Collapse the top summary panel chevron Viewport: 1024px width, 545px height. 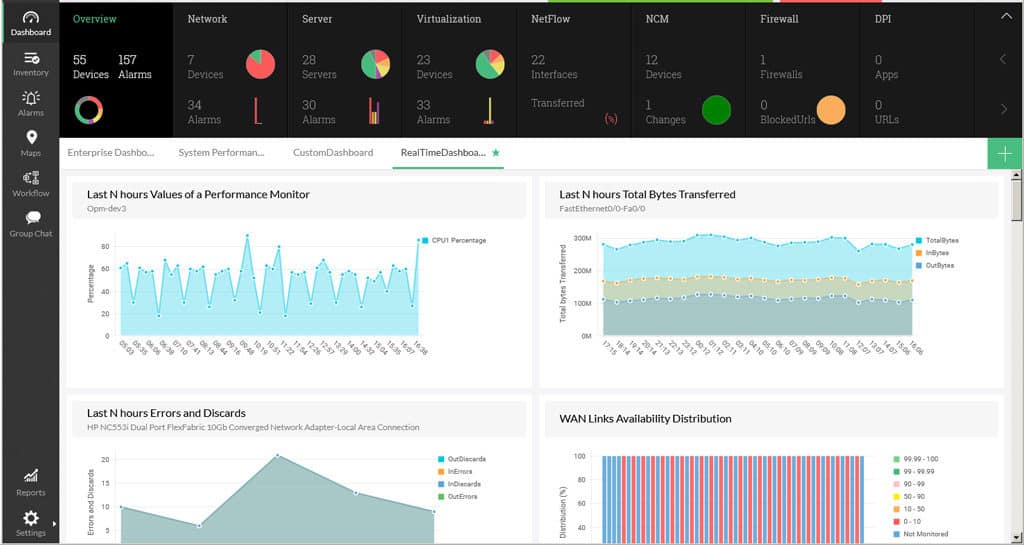1006,17
